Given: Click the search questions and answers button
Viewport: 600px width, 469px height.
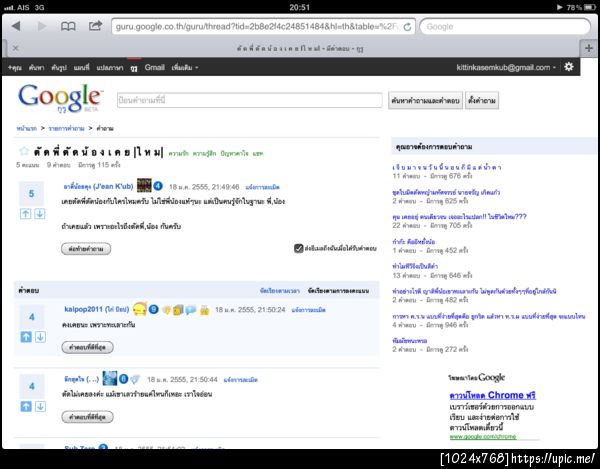Looking at the screenshot, I should pyautogui.click(x=425, y=101).
